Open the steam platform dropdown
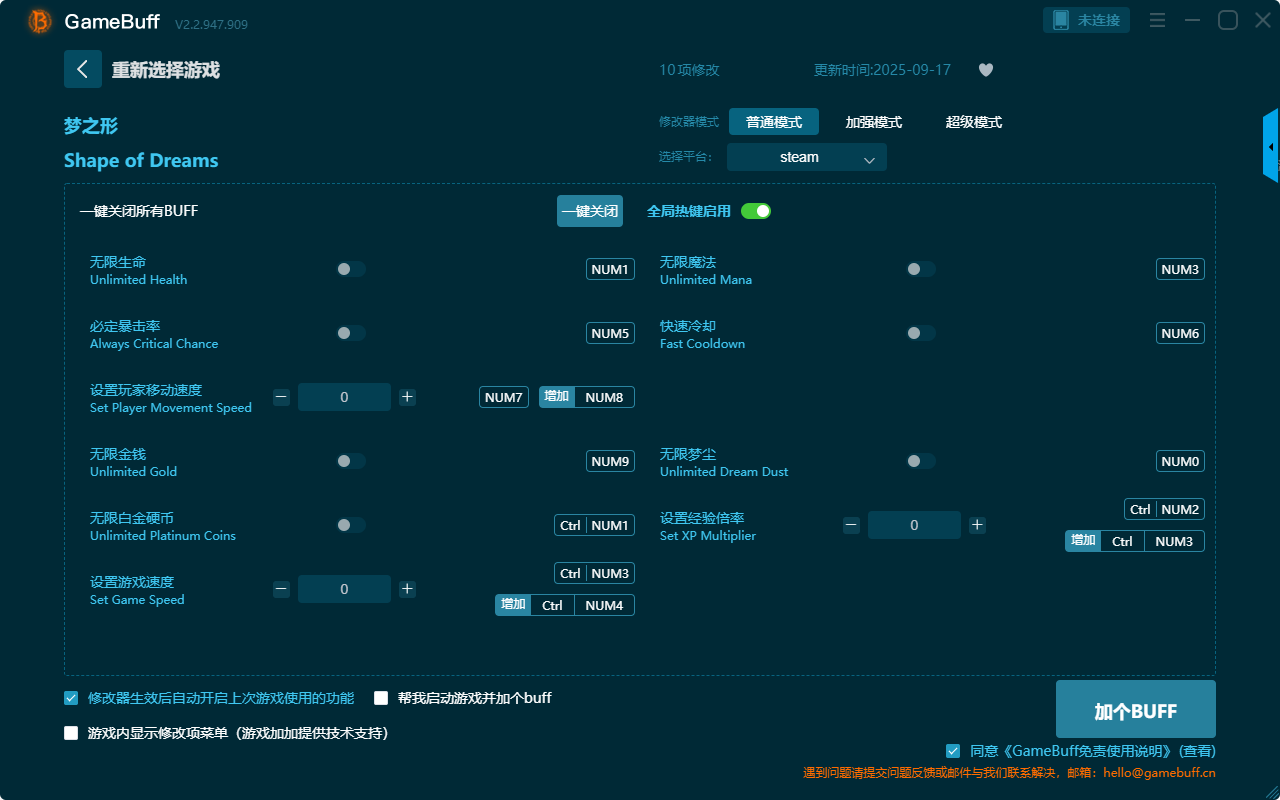The height and width of the screenshot is (800, 1280). (807, 157)
